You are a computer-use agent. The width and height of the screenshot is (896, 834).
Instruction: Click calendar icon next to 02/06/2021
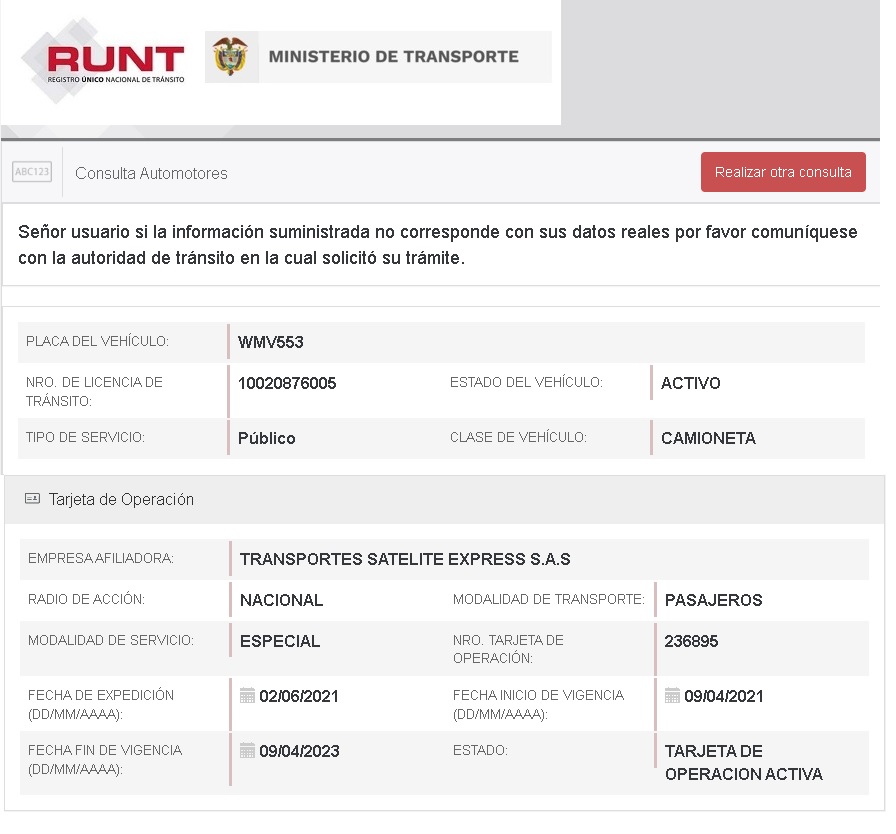(247, 696)
